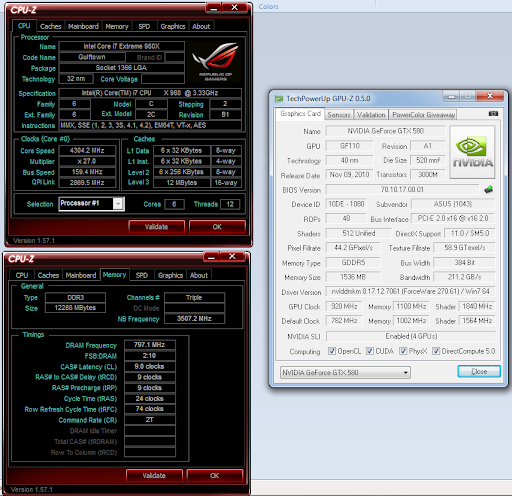Image resolution: width=512 pixels, height=496 pixels.
Task: Click the 9.0 clocks CAS Latency value
Action: coord(150,366)
